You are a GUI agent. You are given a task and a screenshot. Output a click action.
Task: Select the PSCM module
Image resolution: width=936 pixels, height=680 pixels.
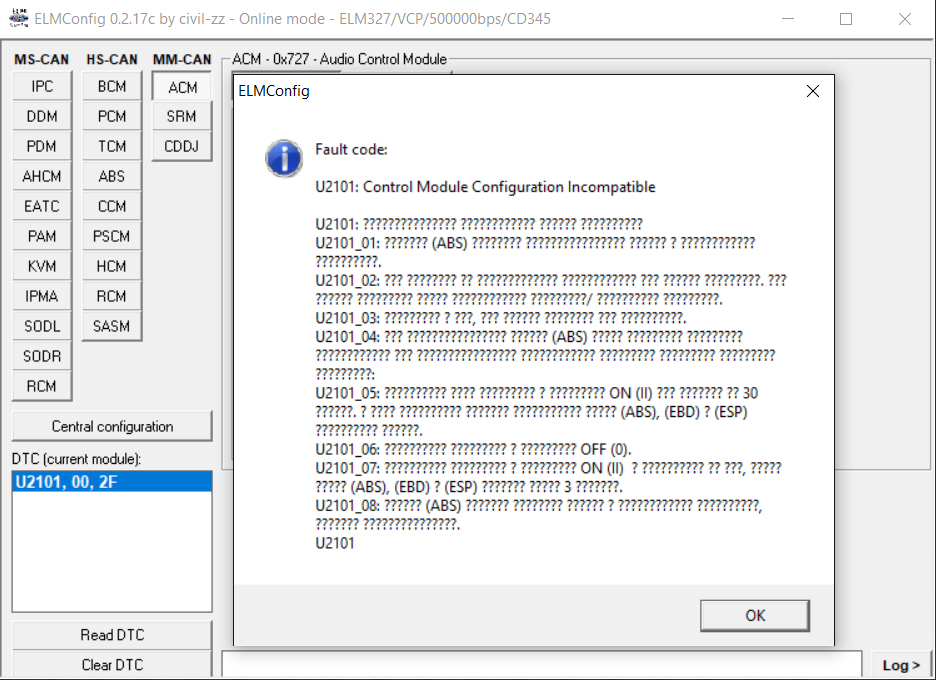pyautogui.click(x=112, y=237)
